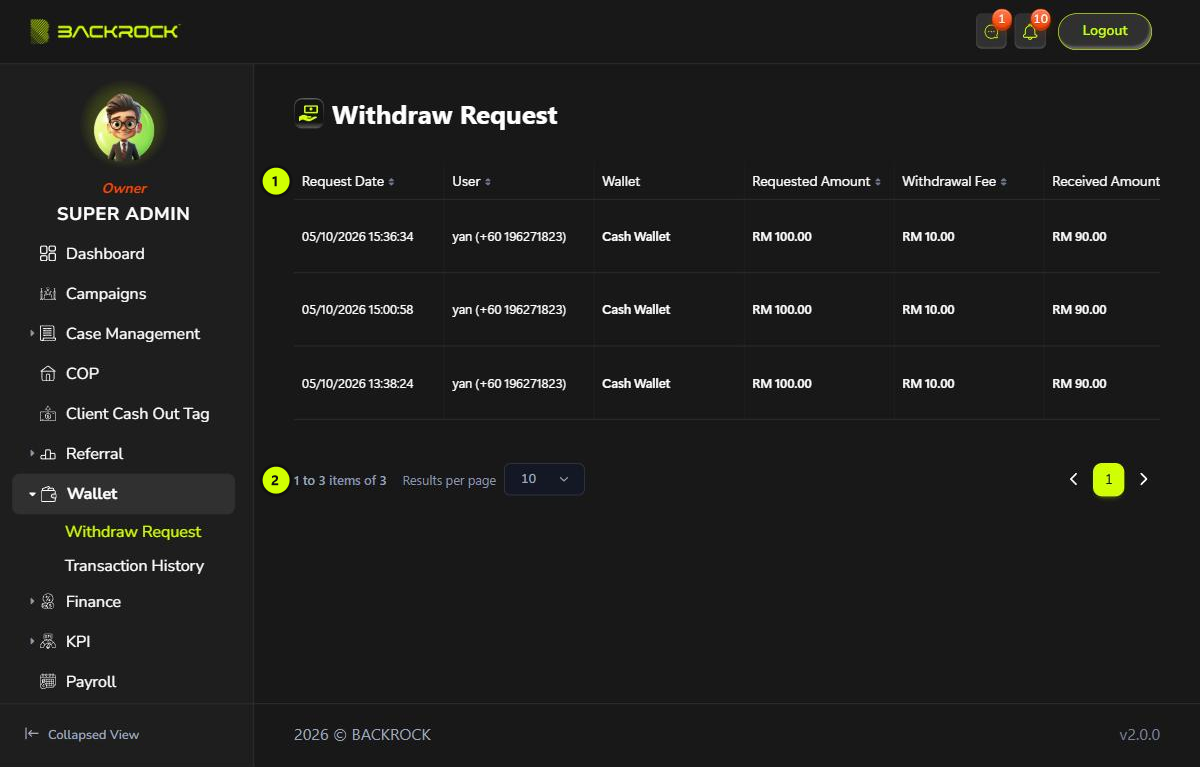Expand the KPI menu arrow
This screenshot has height=767, width=1200.
[32, 642]
